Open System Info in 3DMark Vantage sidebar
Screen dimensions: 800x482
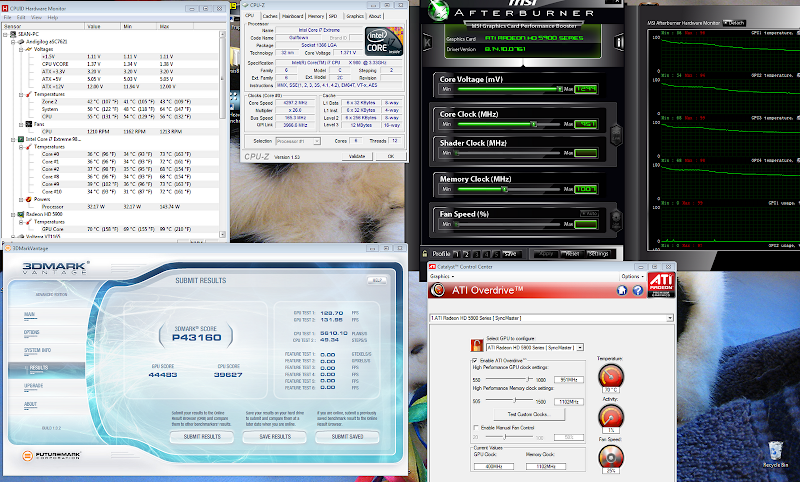pyautogui.click(x=37, y=350)
